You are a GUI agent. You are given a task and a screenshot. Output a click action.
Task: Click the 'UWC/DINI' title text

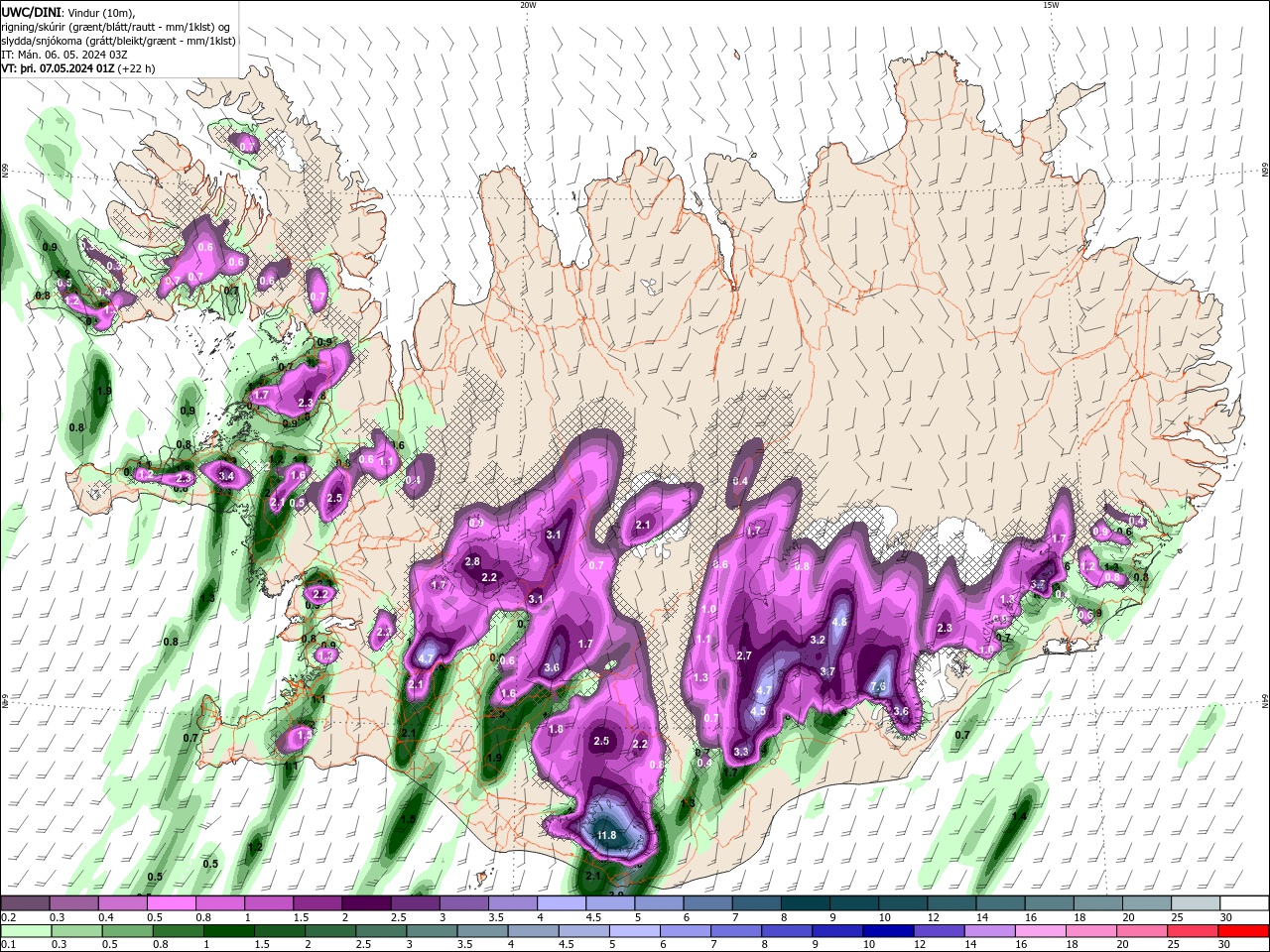pyautogui.click(x=31, y=11)
